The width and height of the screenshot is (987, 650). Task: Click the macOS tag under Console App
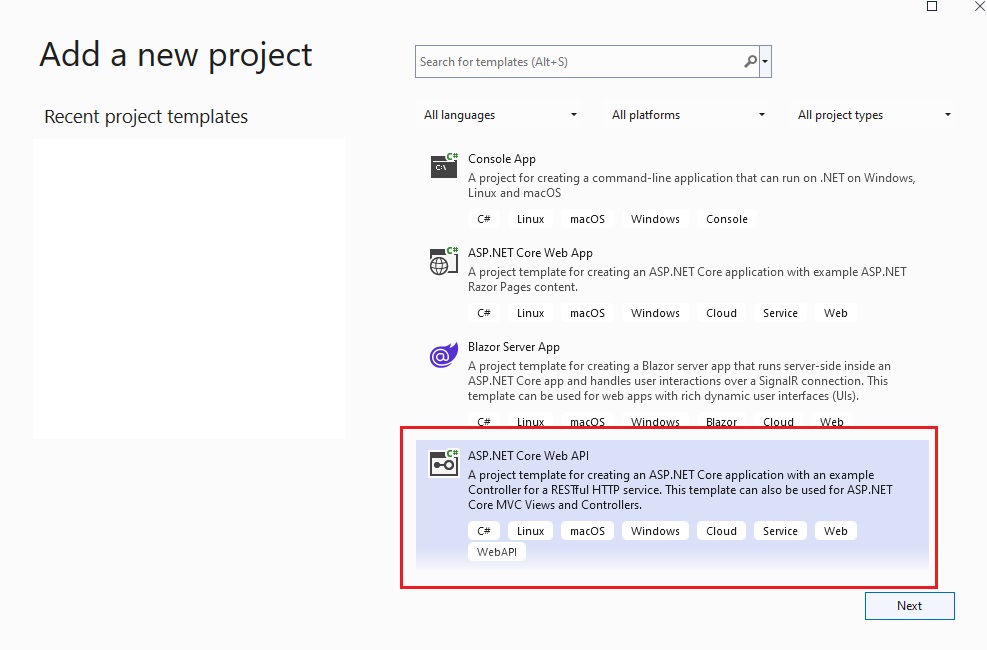587,219
